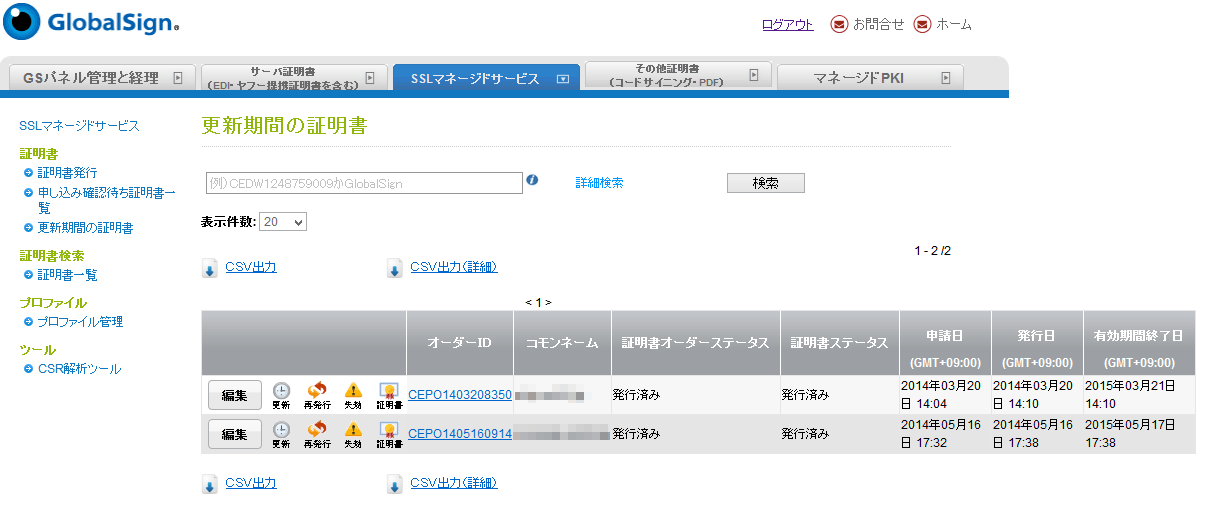The image size is (1216, 520).
Task: Click 証明書 icon for order CEPO1403208350
Action: (x=389, y=395)
